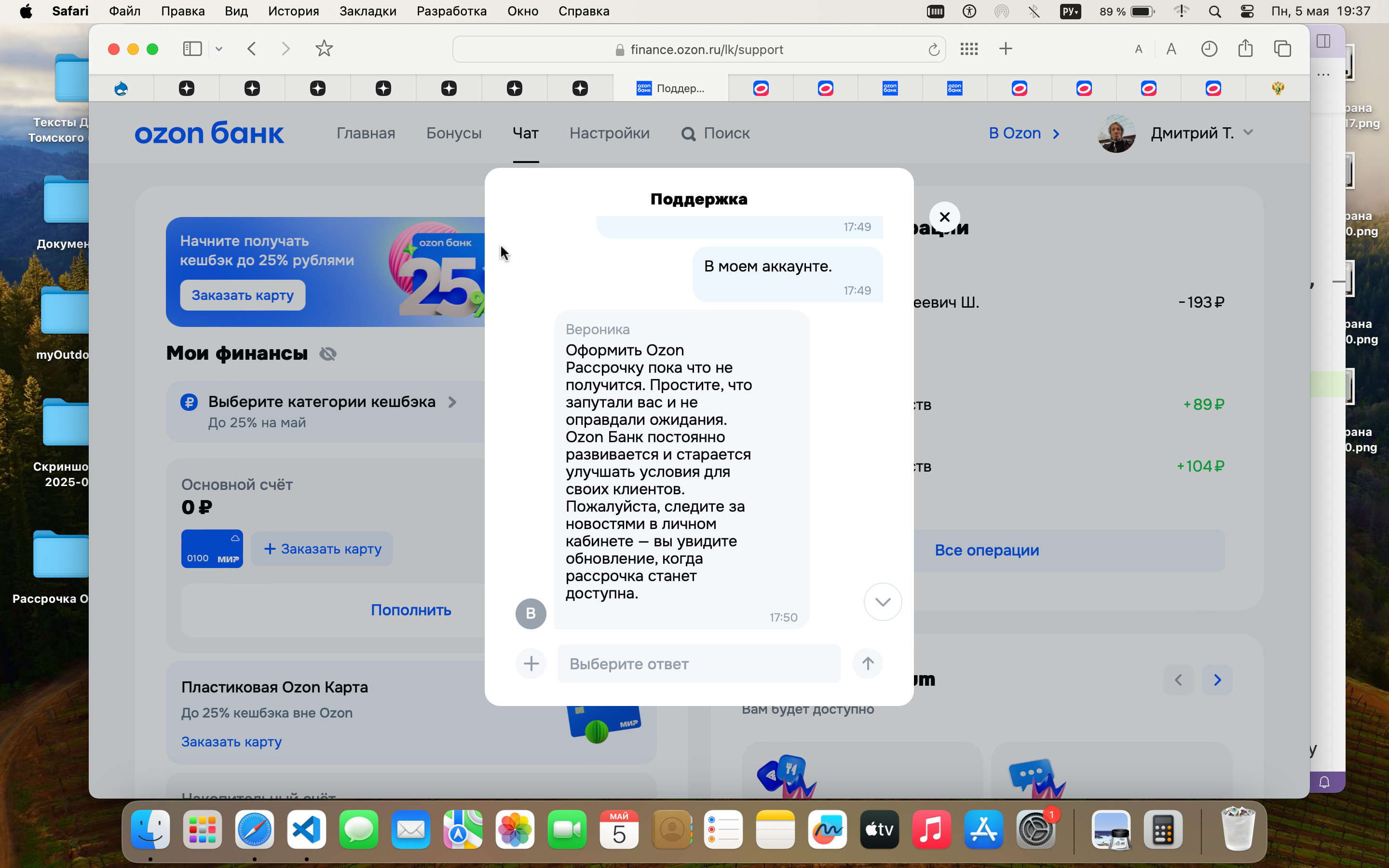Viewport: 1389px width, 868px height.
Task: Close the Поддержка chat dialog
Action: tap(944, 217)
